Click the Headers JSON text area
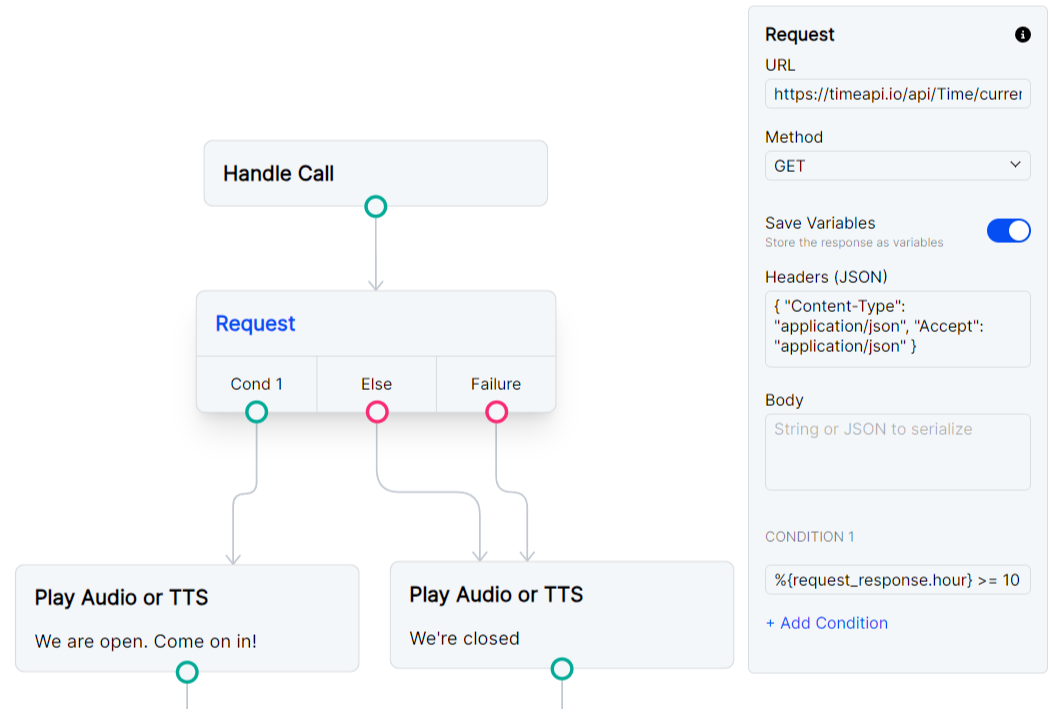Image resolution: width=1060 pixels, height=712 pixels. [897, 326]
